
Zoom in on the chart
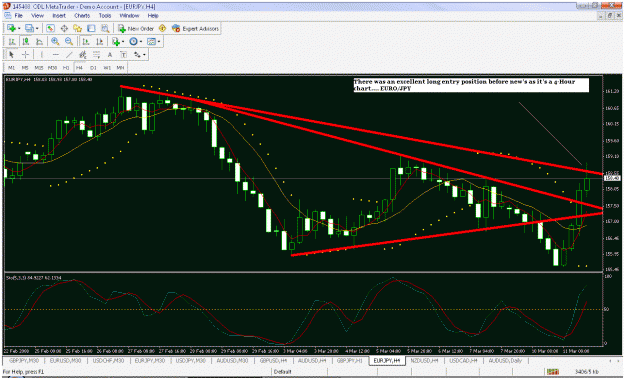[x=55, y=41]
